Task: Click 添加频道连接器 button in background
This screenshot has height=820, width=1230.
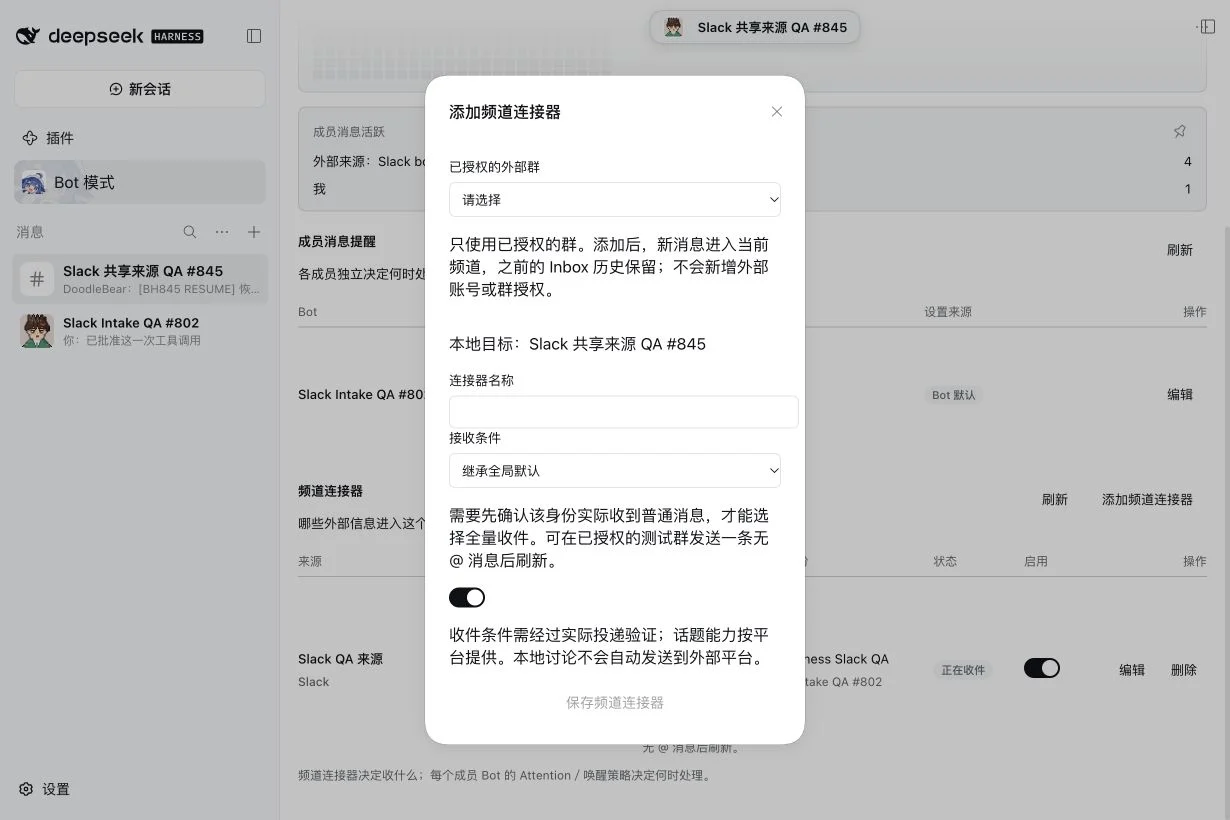Action: click(x=1147, y=499)
